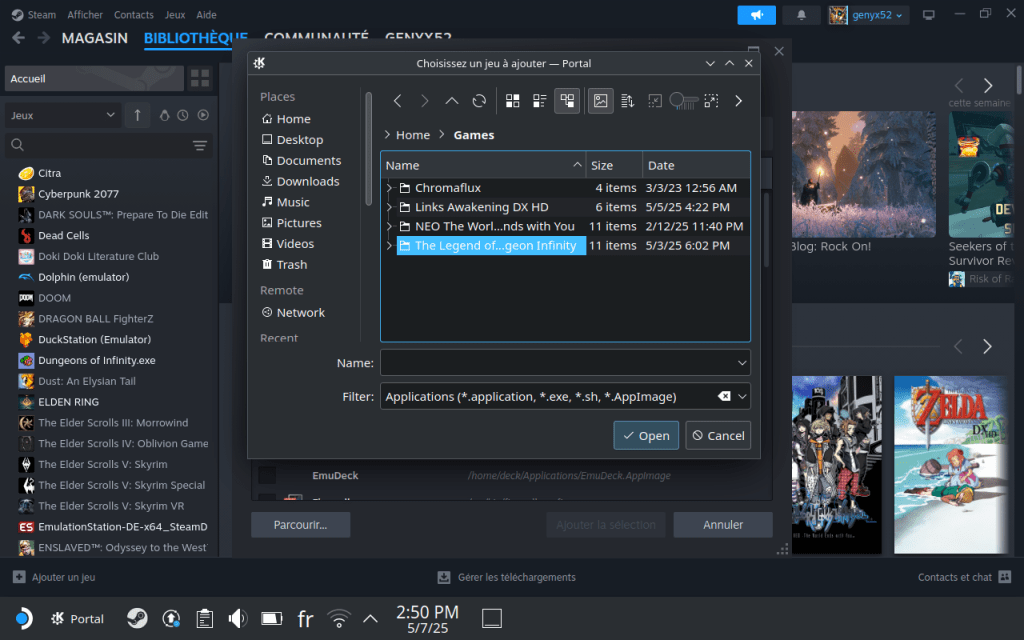1024x640 pixels.
Task: Select Downloads in Places sidebar
Action: click(x=307, y=181)
